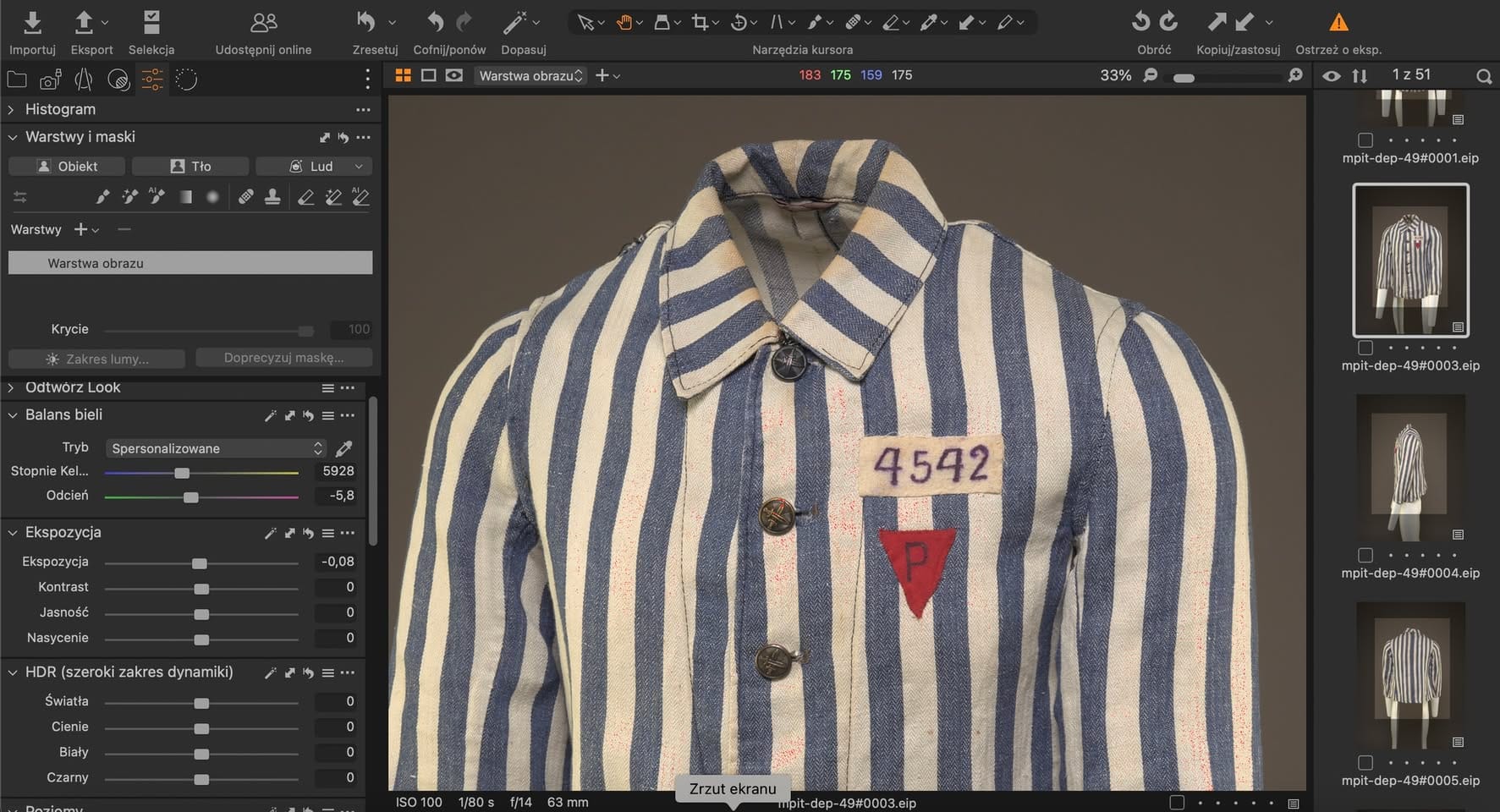Click the Importuj import icon
The image size is (1500, 812).
pos(32,23)
